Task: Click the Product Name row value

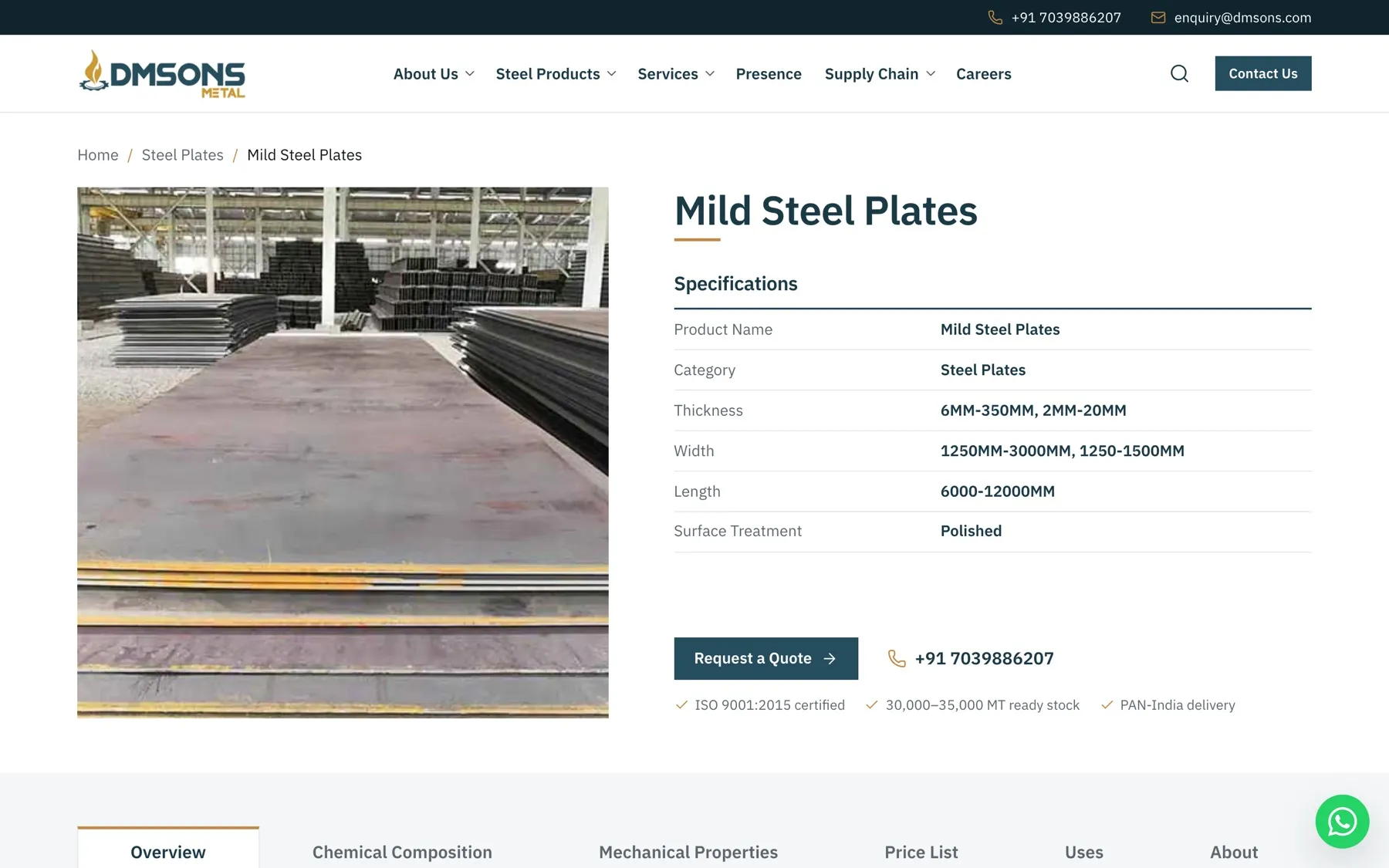Action: coord(1000,329)
